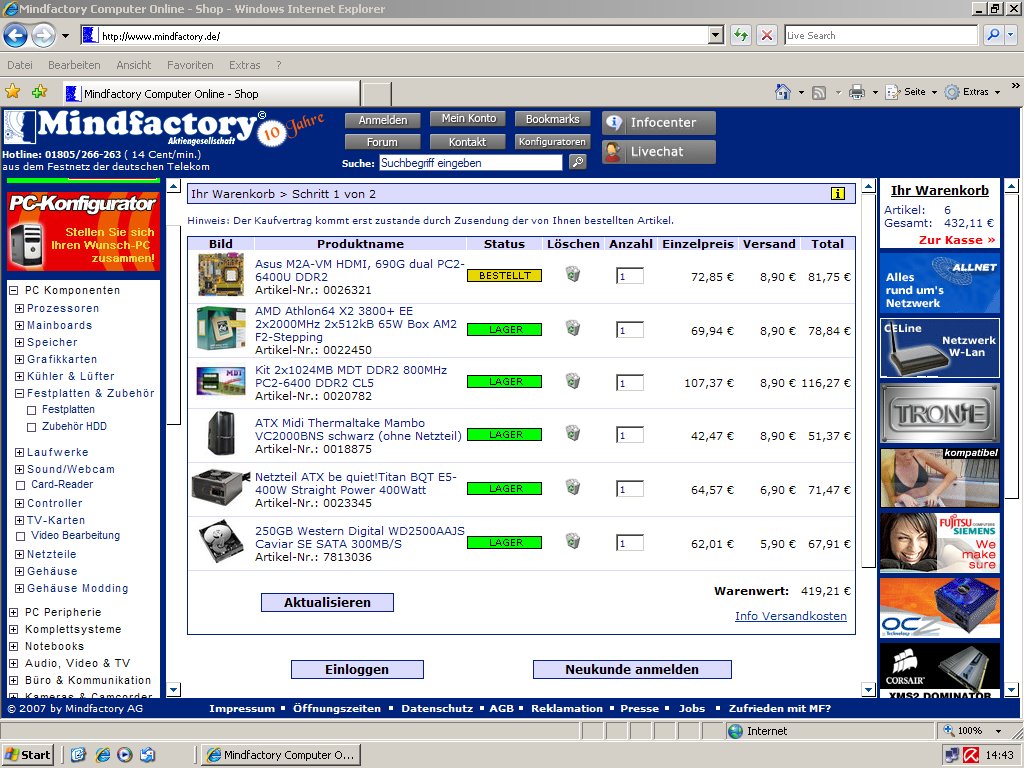Click the Einloggen button
This screenshot has width=1024, height=768.
[357, 669]
